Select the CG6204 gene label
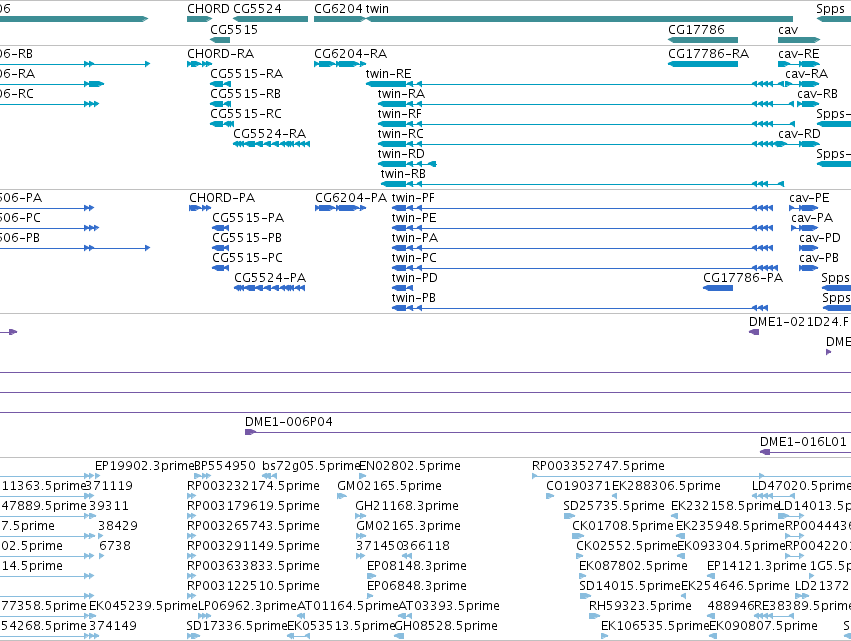The image size is (851, 641). [x=338, y=9]
